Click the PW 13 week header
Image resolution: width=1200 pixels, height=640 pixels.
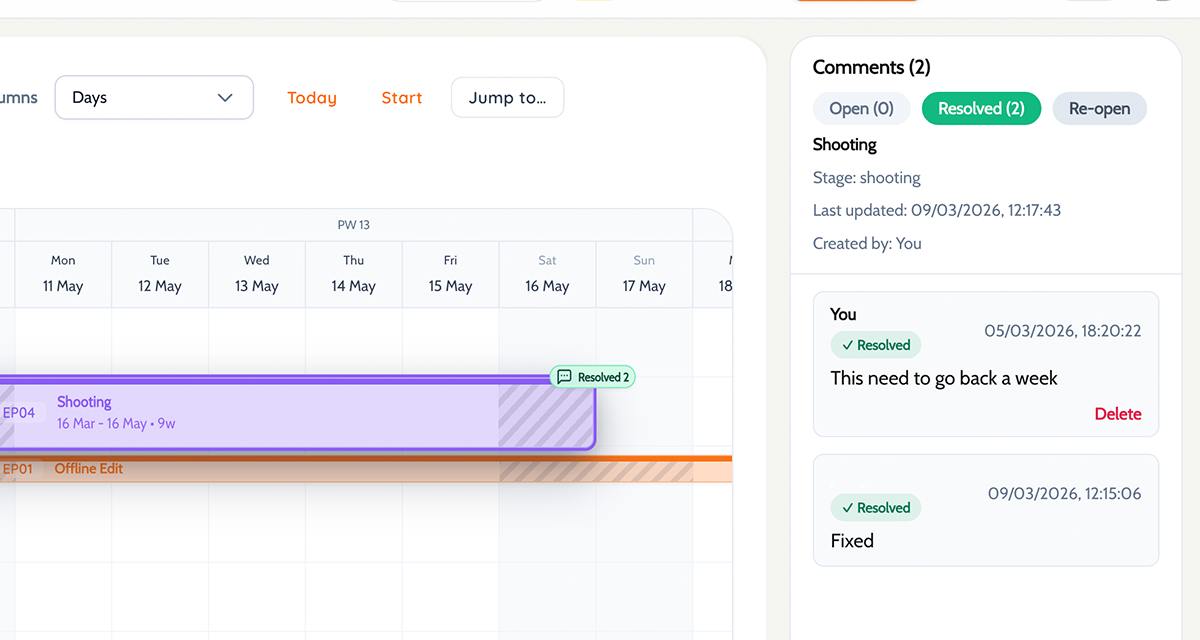coord(354,225)
